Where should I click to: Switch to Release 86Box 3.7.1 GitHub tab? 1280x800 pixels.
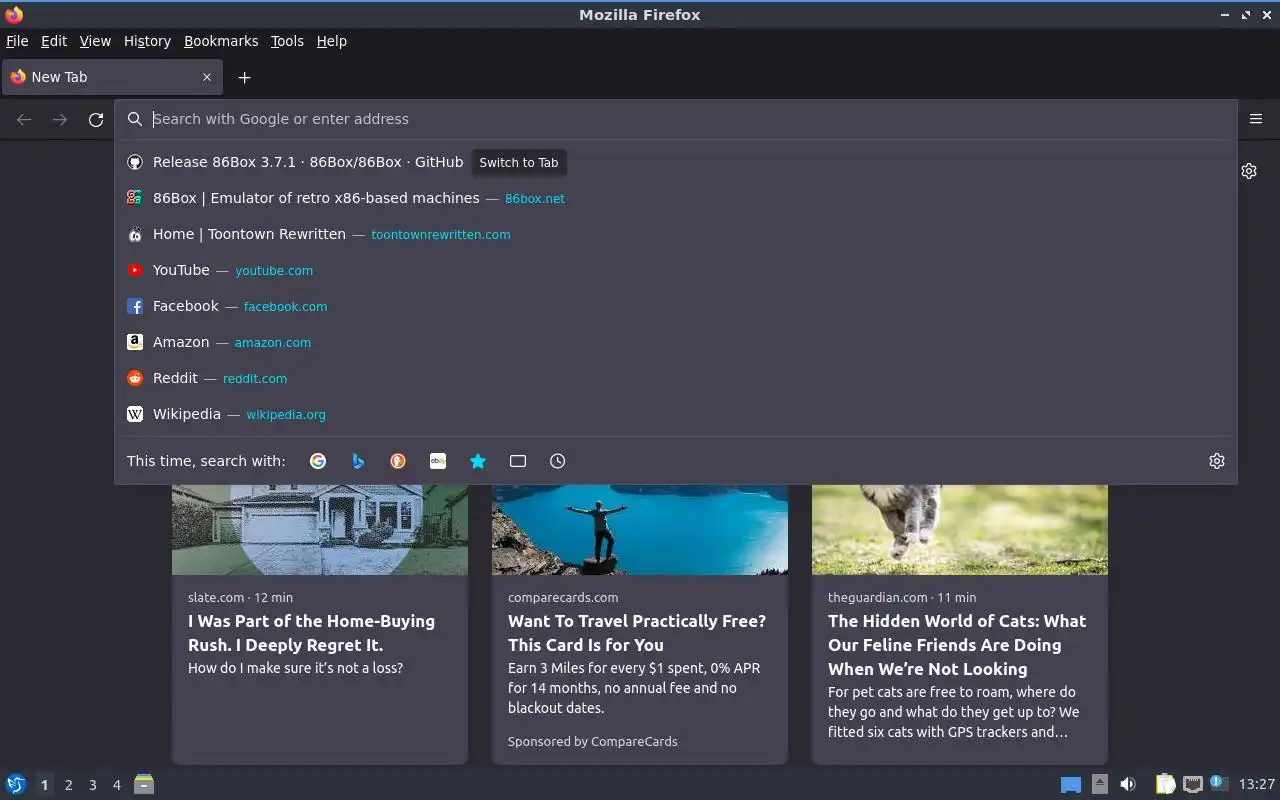pos(676,162)
